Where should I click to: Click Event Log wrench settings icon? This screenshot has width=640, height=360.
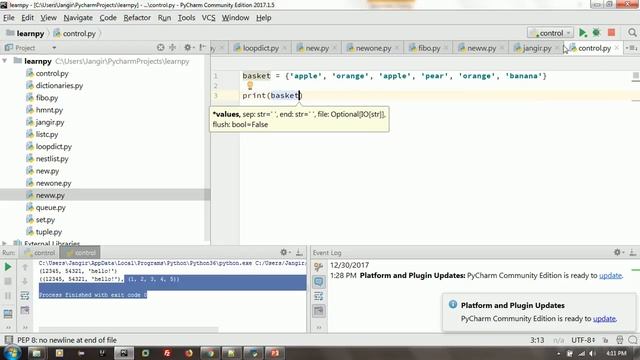[318, 267]
